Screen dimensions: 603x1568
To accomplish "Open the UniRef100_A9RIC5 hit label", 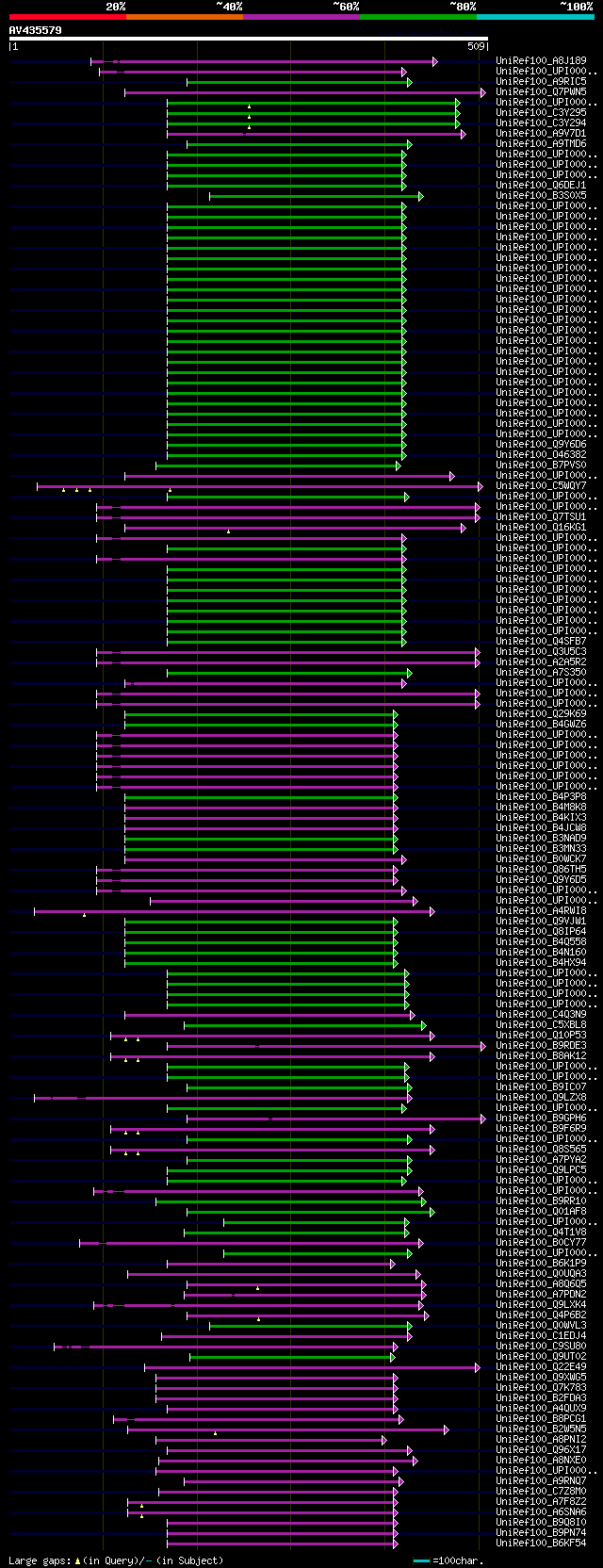I will pyautogui.click(x=541, y=82).
